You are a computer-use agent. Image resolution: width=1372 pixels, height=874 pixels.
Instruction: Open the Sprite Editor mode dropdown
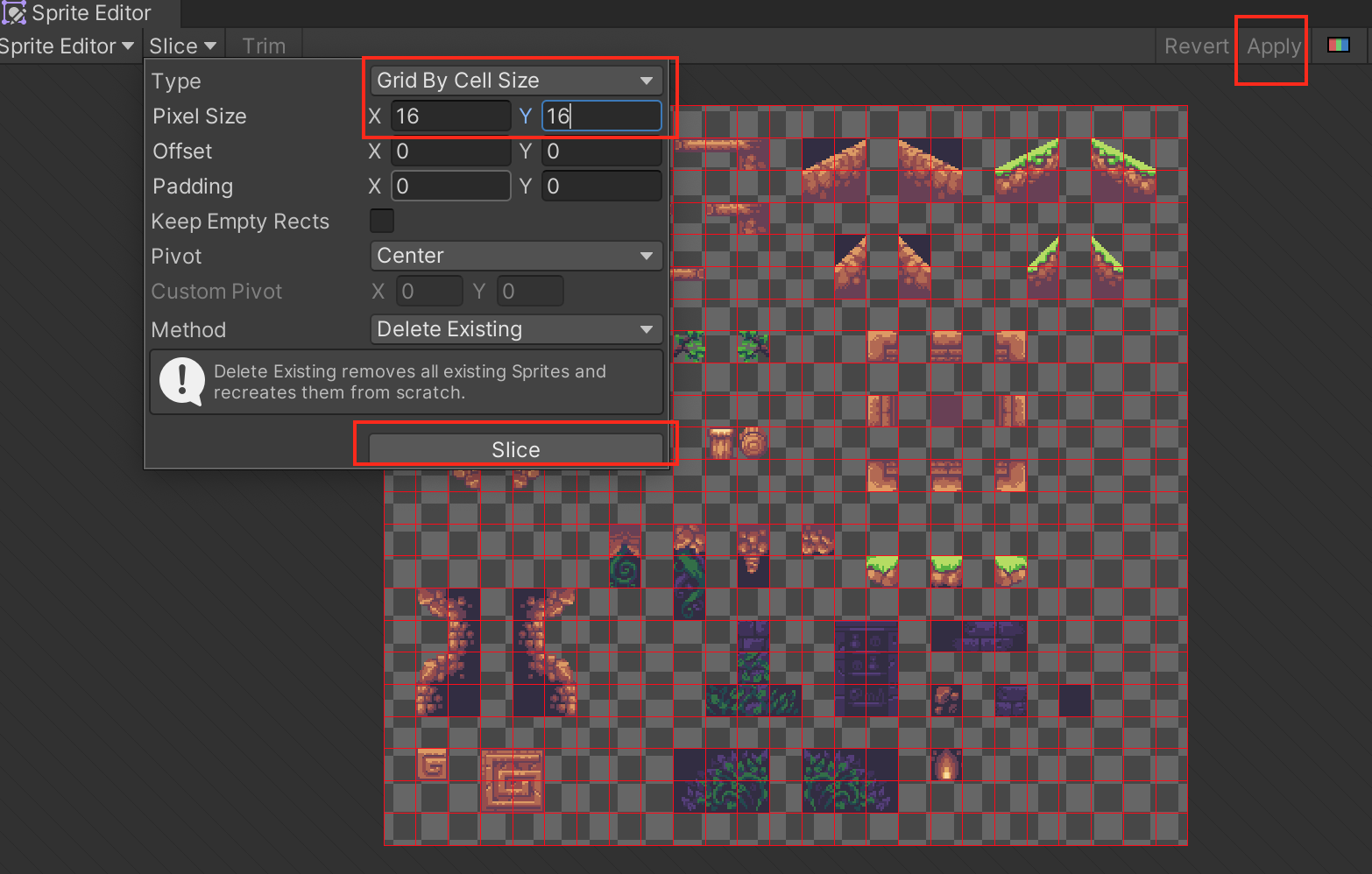67,46
